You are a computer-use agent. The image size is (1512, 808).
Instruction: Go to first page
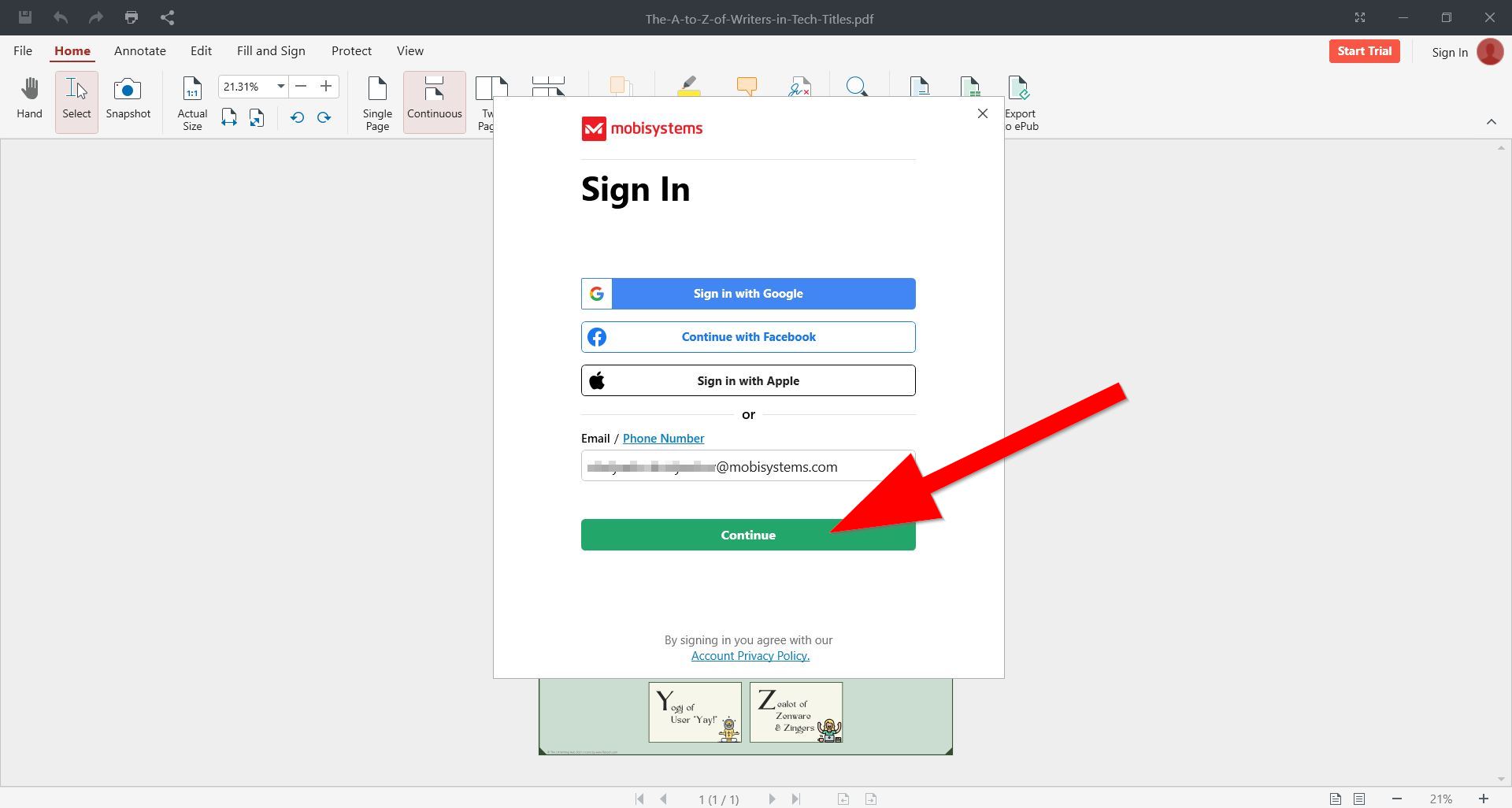[x=639, y=799]
